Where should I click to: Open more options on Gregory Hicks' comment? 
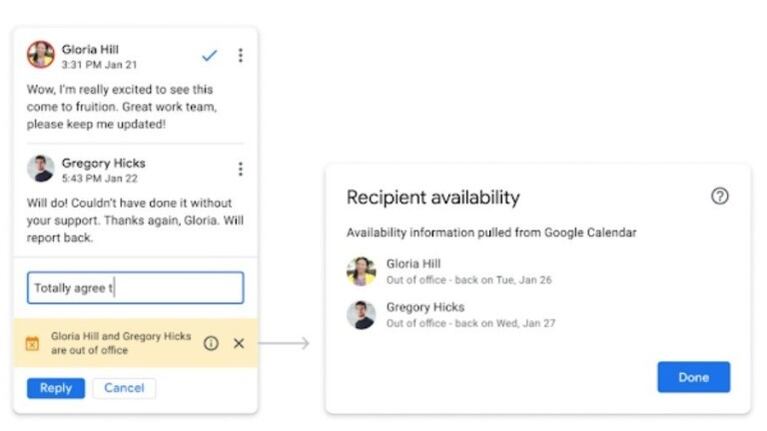click(240, 169)
